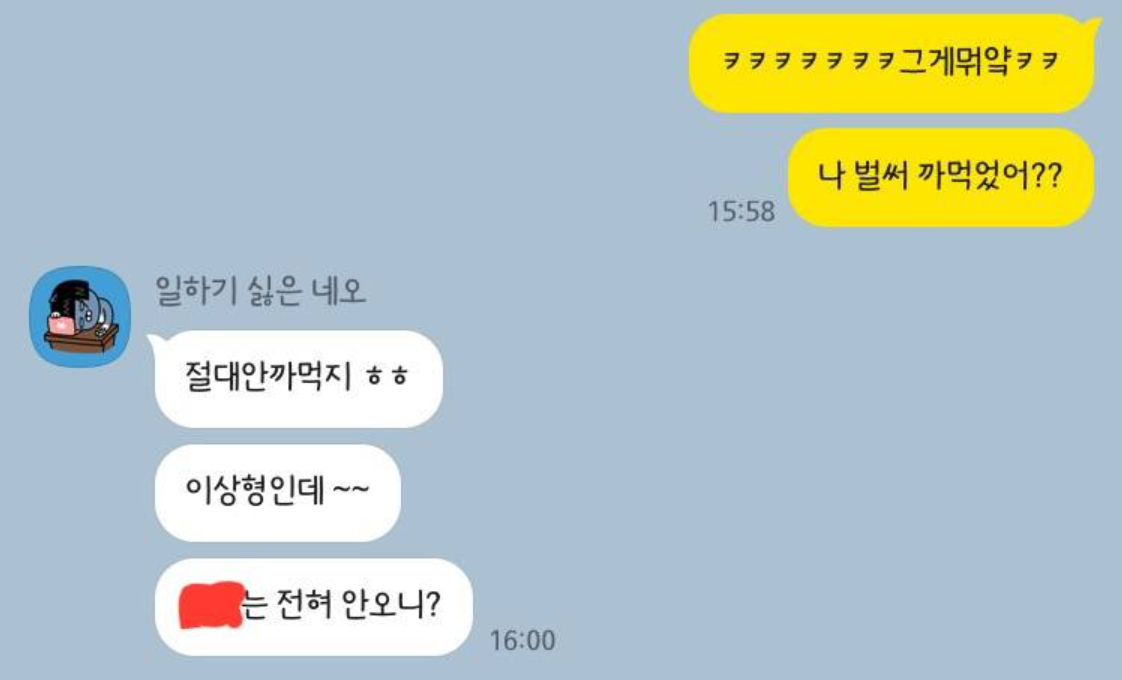Screen dimensions: 1122x680
Task: Click the pink laptop in the avatar
Action: click(61, 326)
